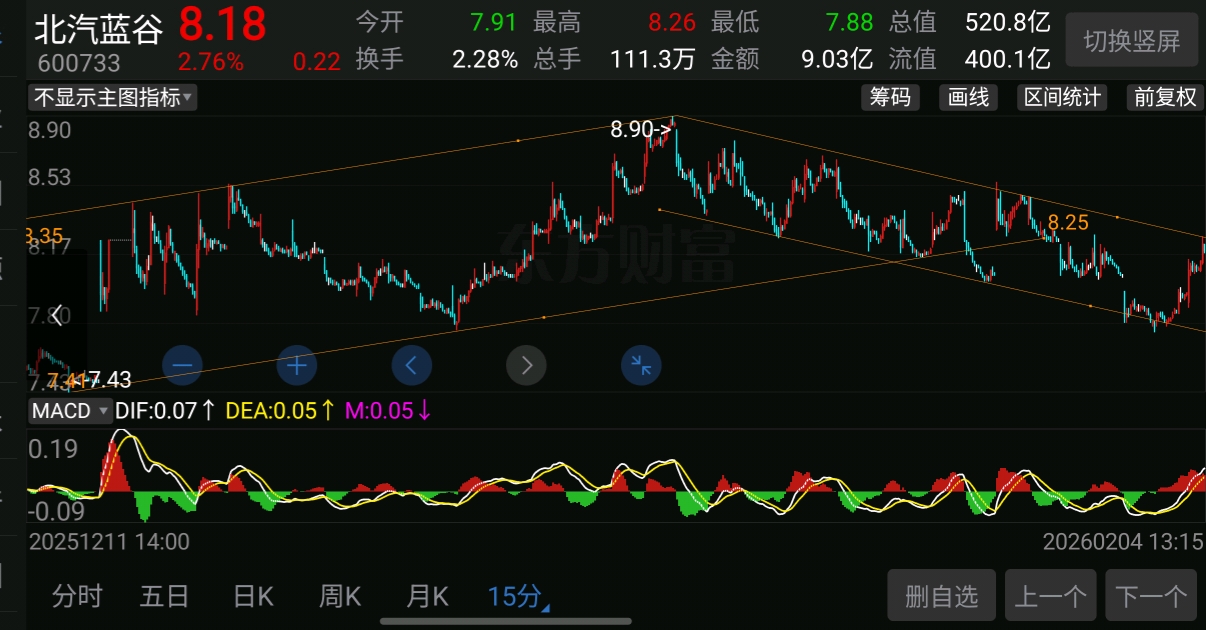
Task: Tap the 8.25 trendline price label
Action: 1068,222
